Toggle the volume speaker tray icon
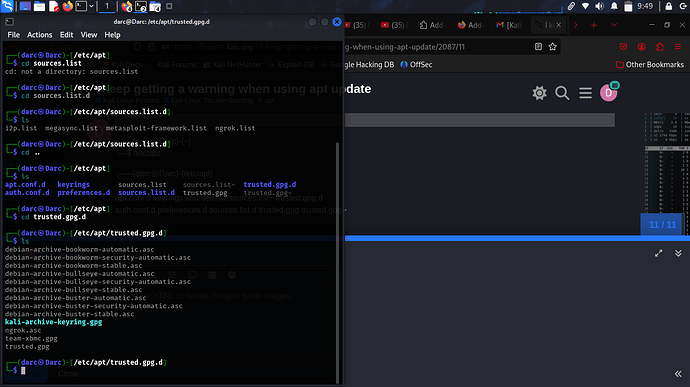Image resolution: width=690 pixels, height=387 pixels. click(599, 6)
